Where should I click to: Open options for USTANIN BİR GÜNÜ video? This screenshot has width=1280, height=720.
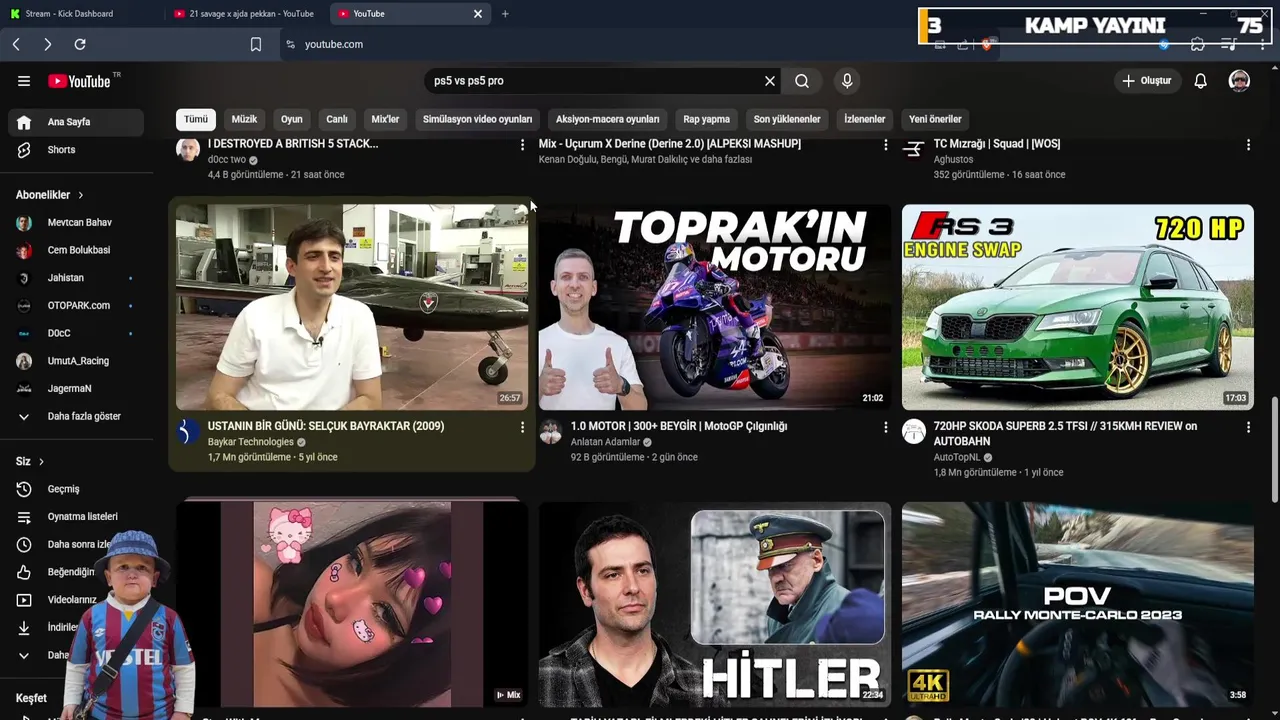(x=522, y=427)
